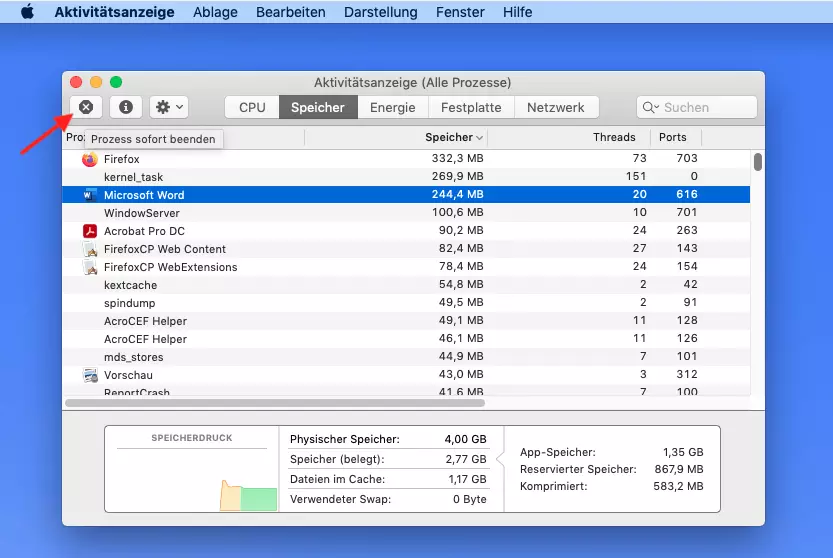Viewport: 833px width, 558px height.
Task: Click the App-Speicher 1,35 GB entry
Action: [x=611, y=452]
